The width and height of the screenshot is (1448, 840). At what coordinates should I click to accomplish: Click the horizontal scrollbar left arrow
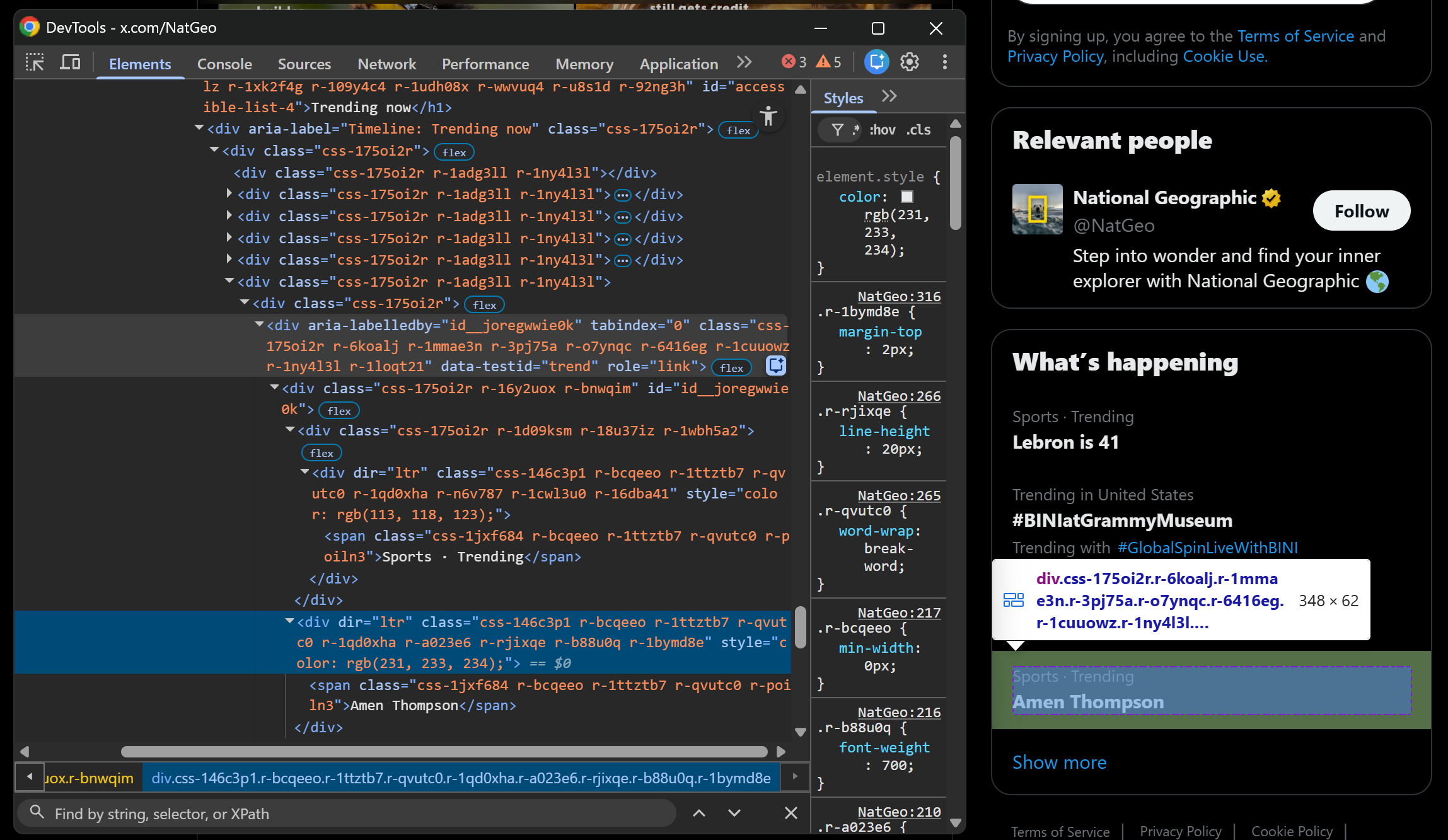click(25, 752)
